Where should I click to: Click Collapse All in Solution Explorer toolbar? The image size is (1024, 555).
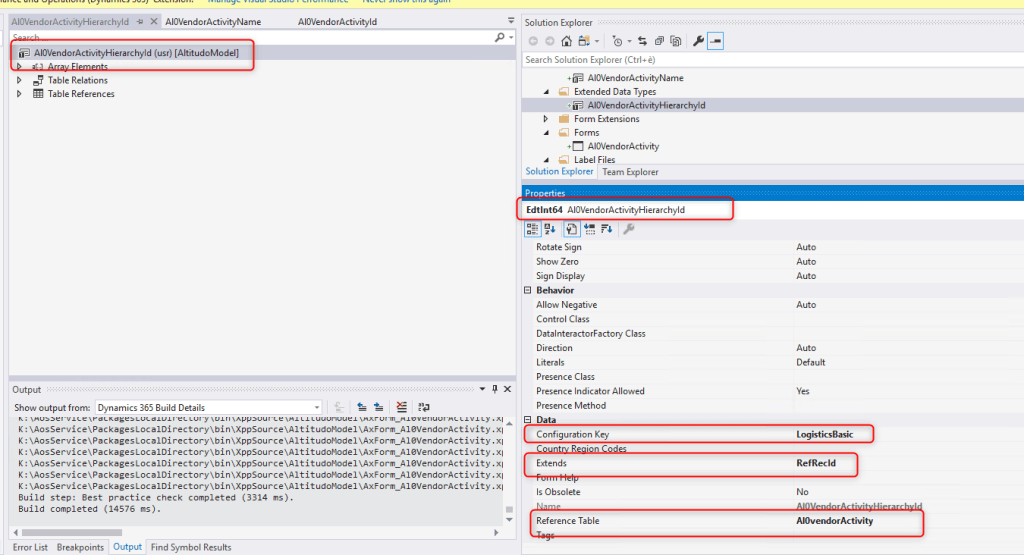click(x=660, y=41)
